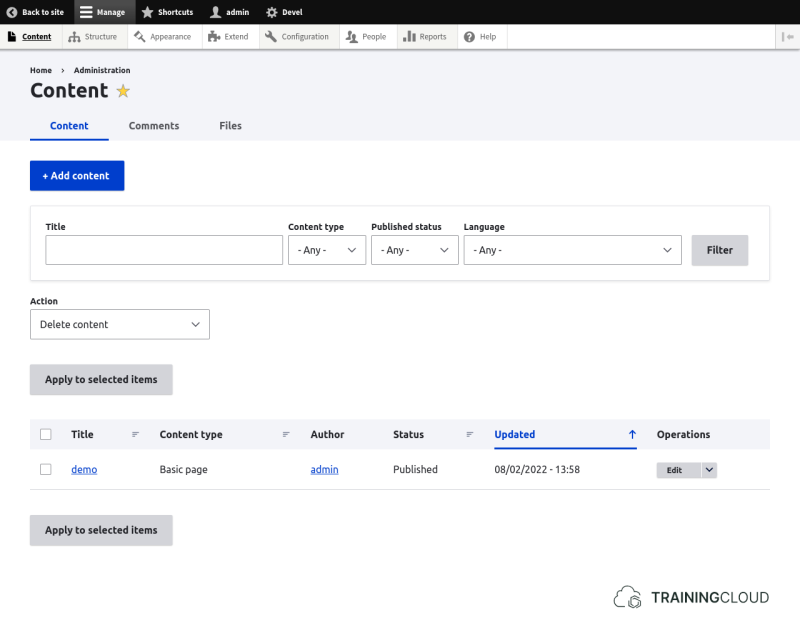Screen dimensions: 800x640
Task: Focus the Title filter text field
Action: pos(164,250)
